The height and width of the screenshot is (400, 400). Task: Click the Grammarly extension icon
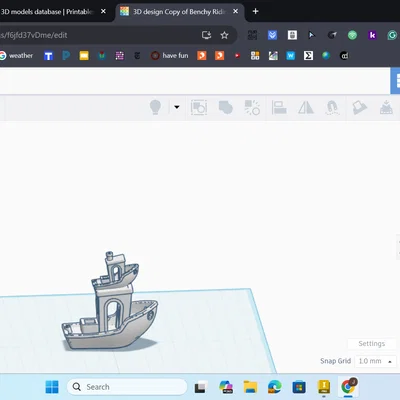click(392, 35)
